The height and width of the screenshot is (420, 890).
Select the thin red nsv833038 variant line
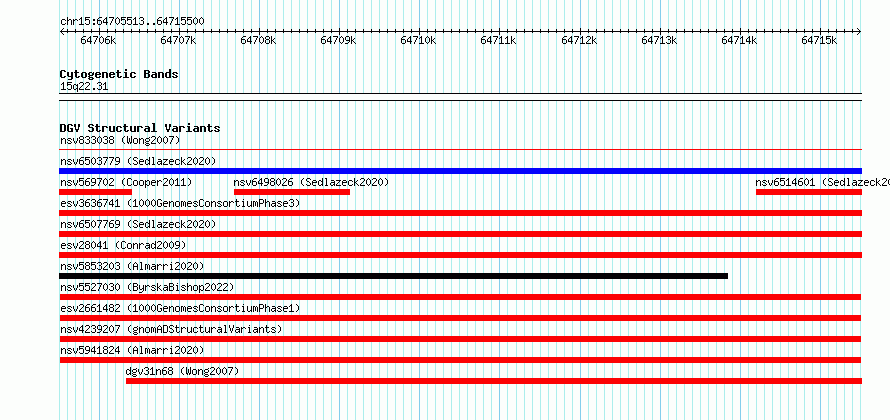pyautogui.click(x=461, y=150)
